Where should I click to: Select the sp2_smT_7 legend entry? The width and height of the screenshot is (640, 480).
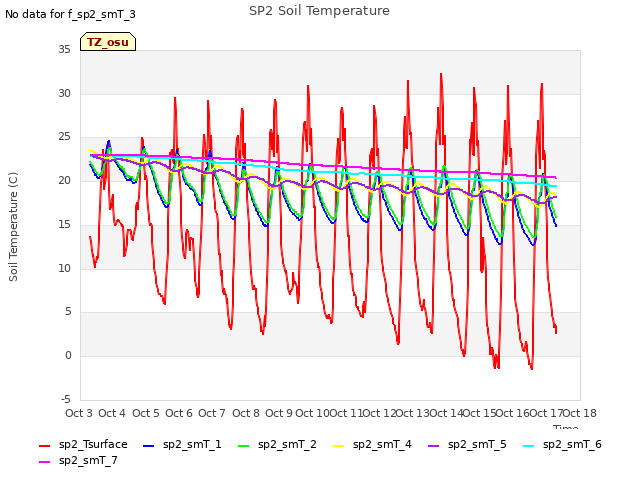coord(78,461)
